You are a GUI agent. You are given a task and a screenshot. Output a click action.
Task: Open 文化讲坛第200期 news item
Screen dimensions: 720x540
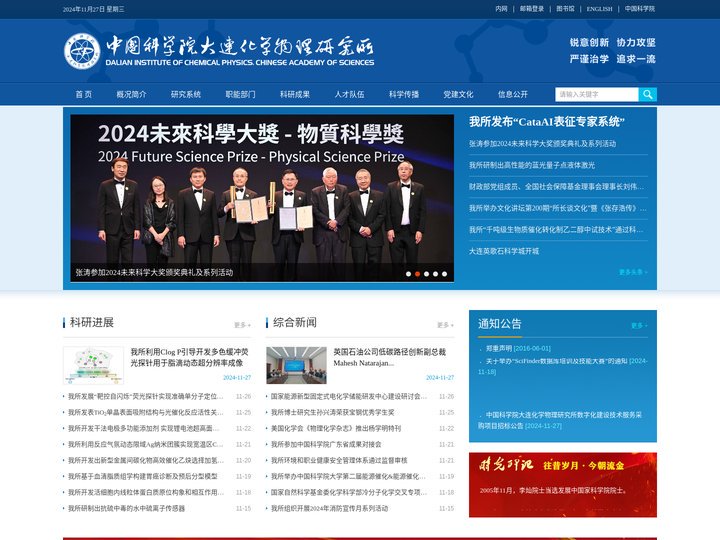[x=557, y=208]
